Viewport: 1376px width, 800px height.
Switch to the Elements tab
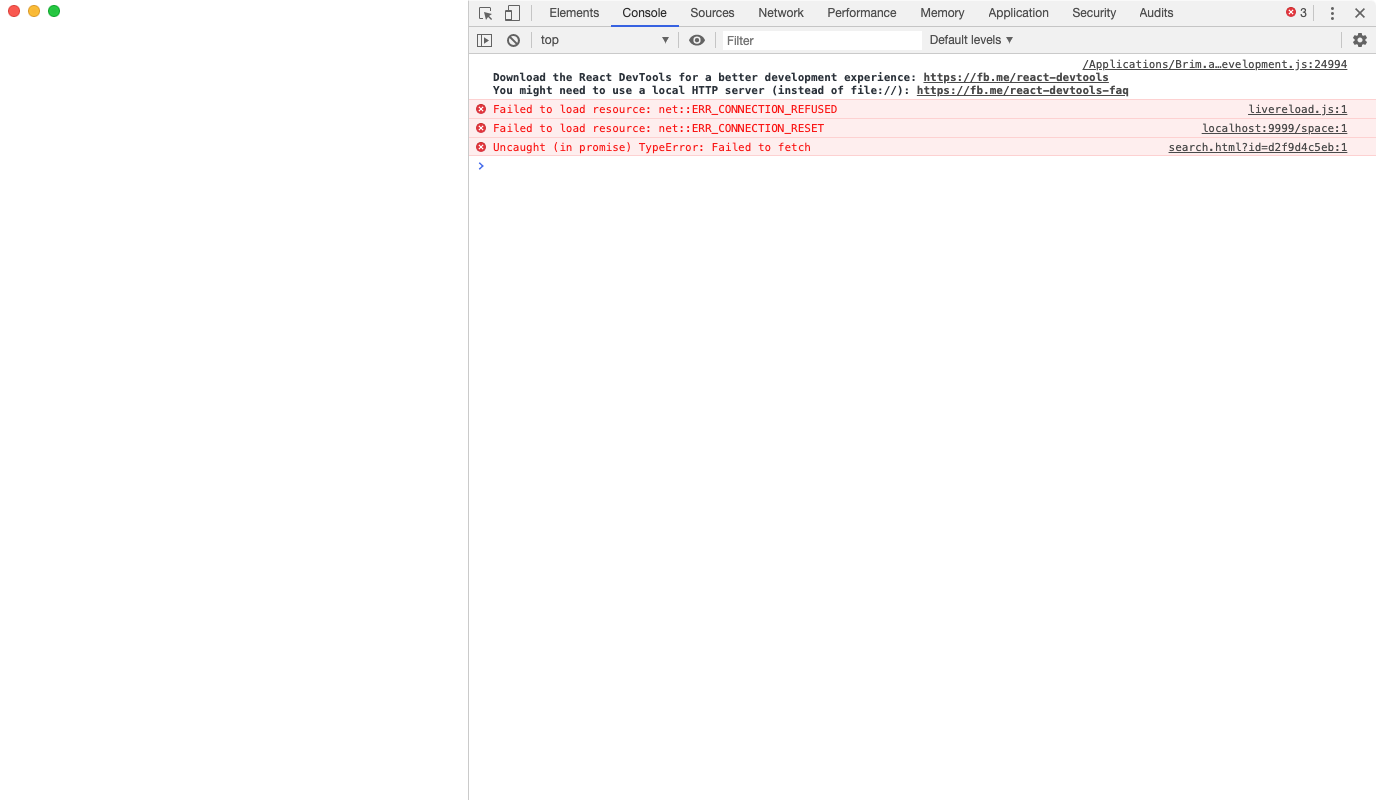point(573,13)
